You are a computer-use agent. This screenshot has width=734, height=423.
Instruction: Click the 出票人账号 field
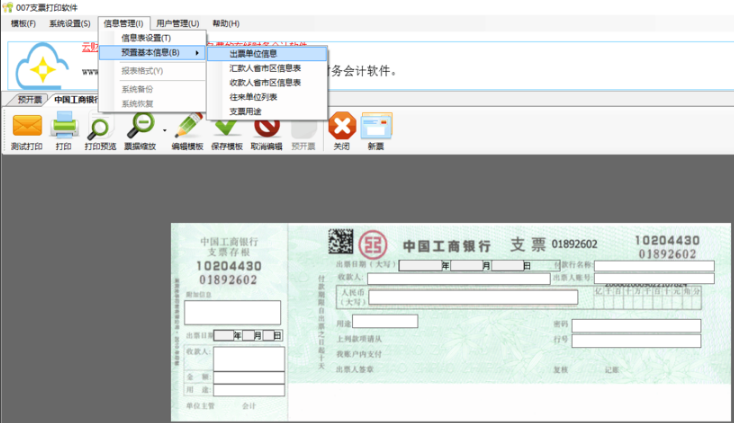(654, 278)
